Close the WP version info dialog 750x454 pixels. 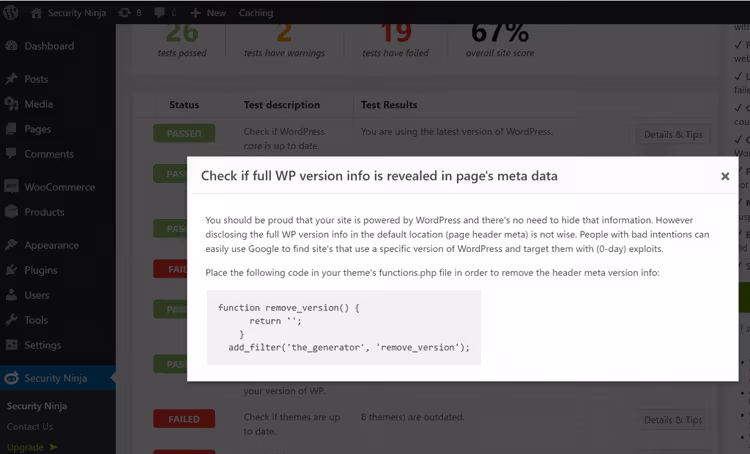(x=725, y=176)
